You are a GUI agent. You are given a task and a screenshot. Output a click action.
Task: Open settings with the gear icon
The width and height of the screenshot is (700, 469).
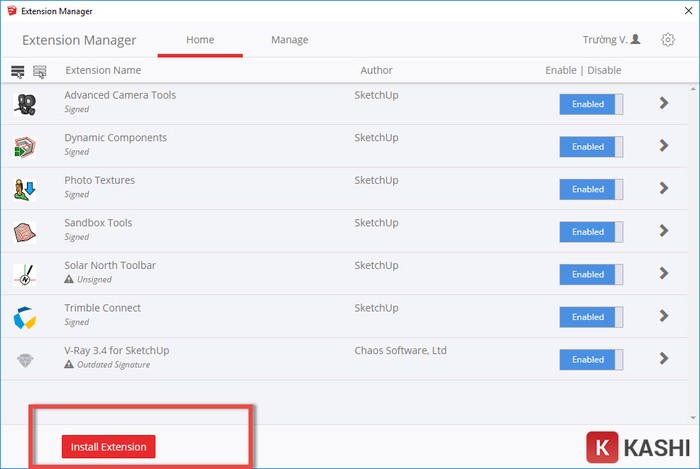pos(668,40)
